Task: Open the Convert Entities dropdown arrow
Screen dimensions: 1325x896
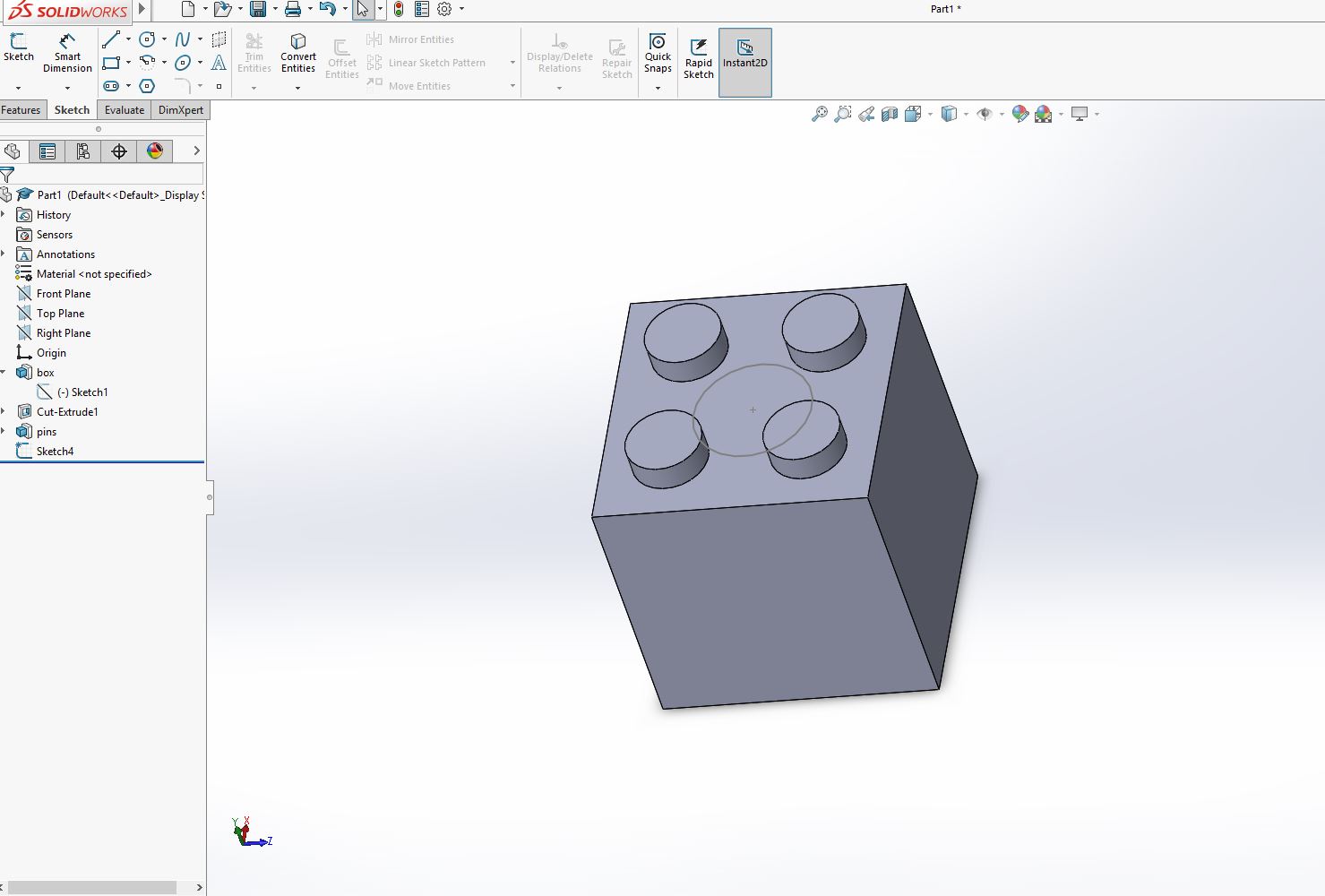Action: (297, 88)
